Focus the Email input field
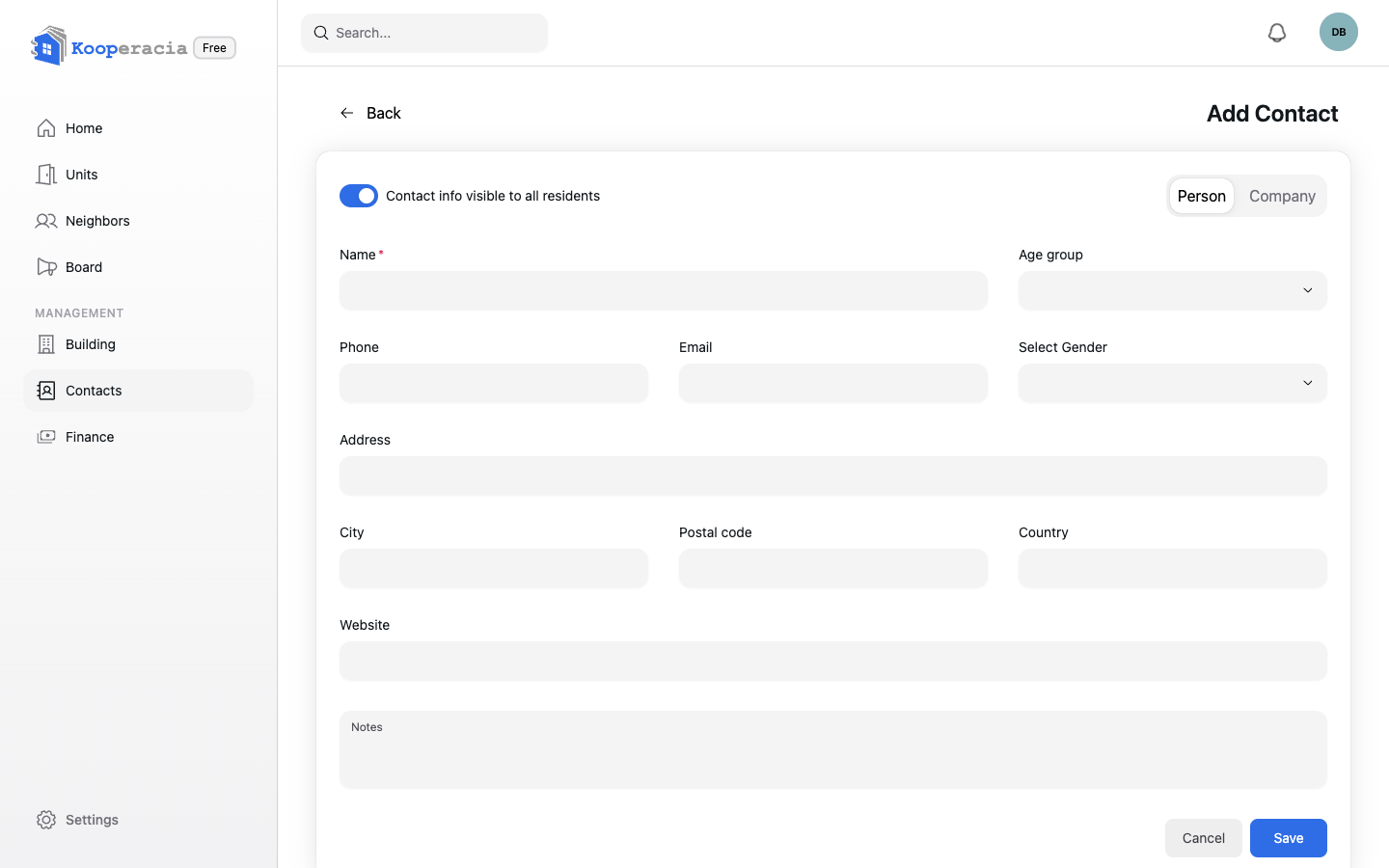This screenshot has width=1389, height=868. [833, 383]
